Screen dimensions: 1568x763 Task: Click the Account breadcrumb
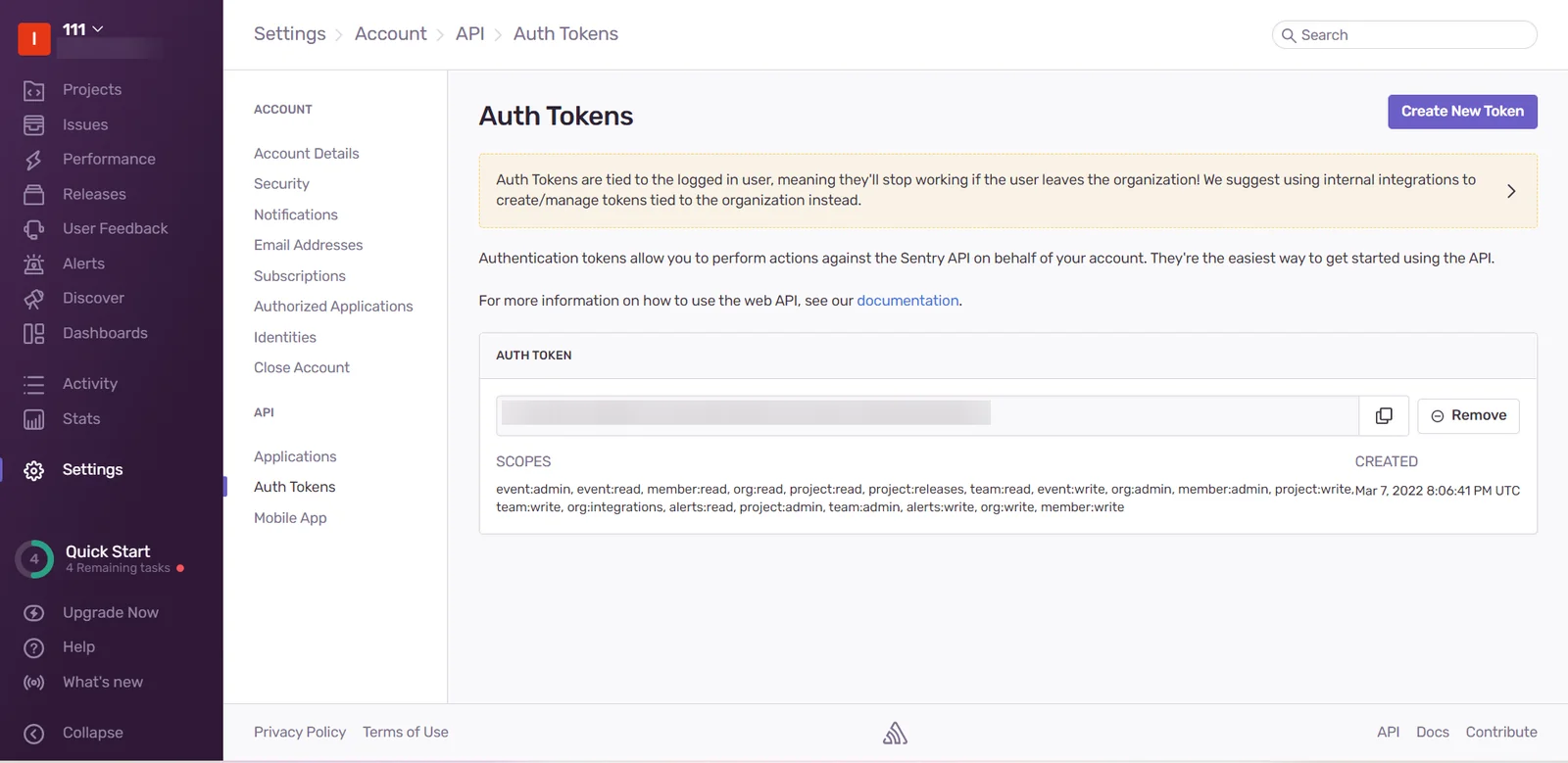390,33
